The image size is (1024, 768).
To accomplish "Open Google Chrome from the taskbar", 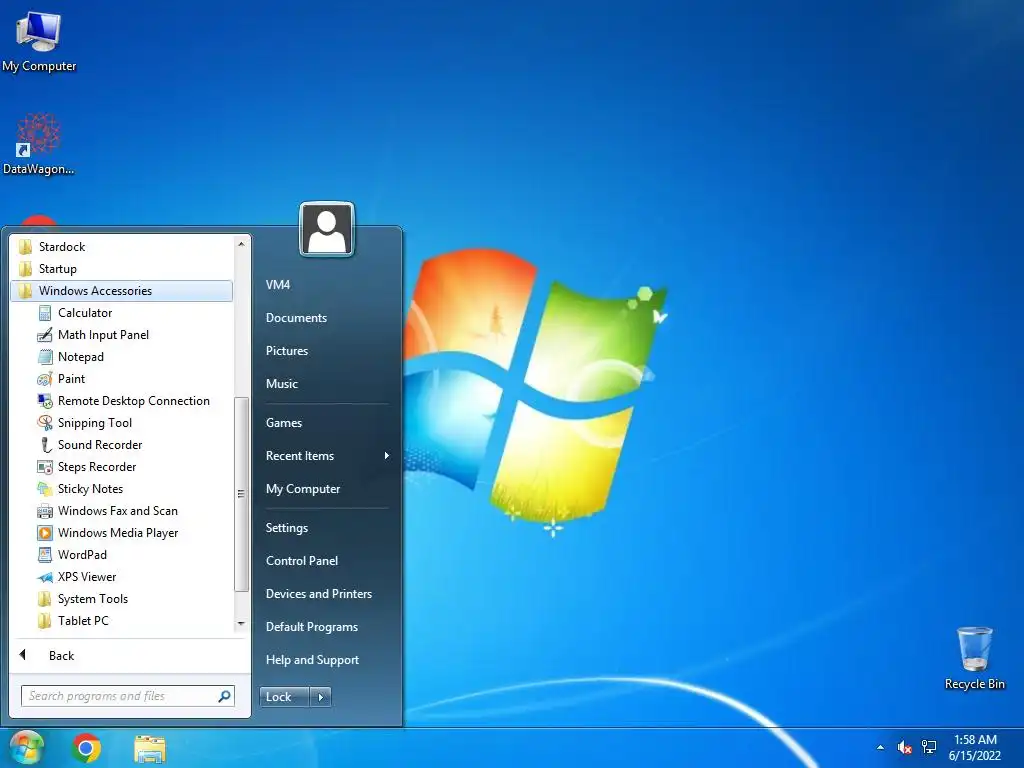I will 86,748.
